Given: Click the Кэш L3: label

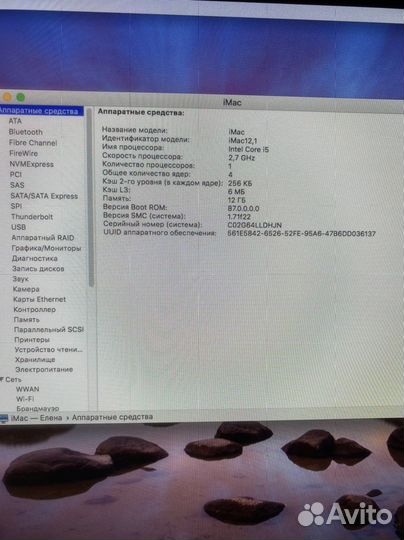Looking at the screenshot, I should tap(116, 190).
